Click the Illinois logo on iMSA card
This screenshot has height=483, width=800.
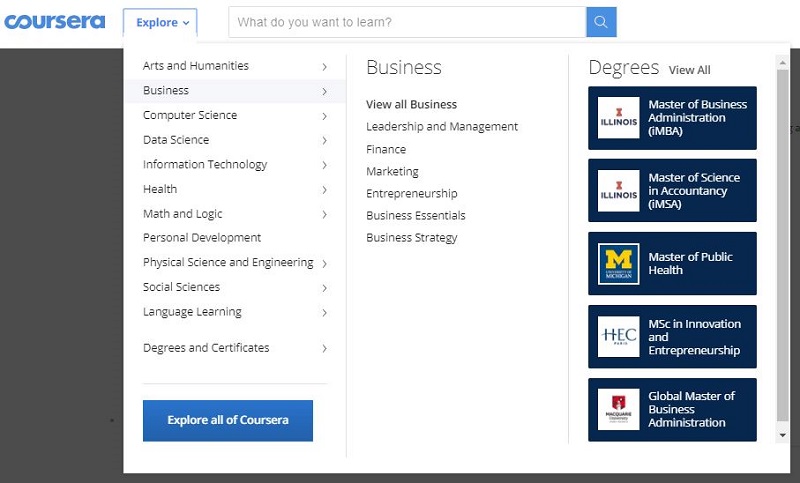coord(618,191)
